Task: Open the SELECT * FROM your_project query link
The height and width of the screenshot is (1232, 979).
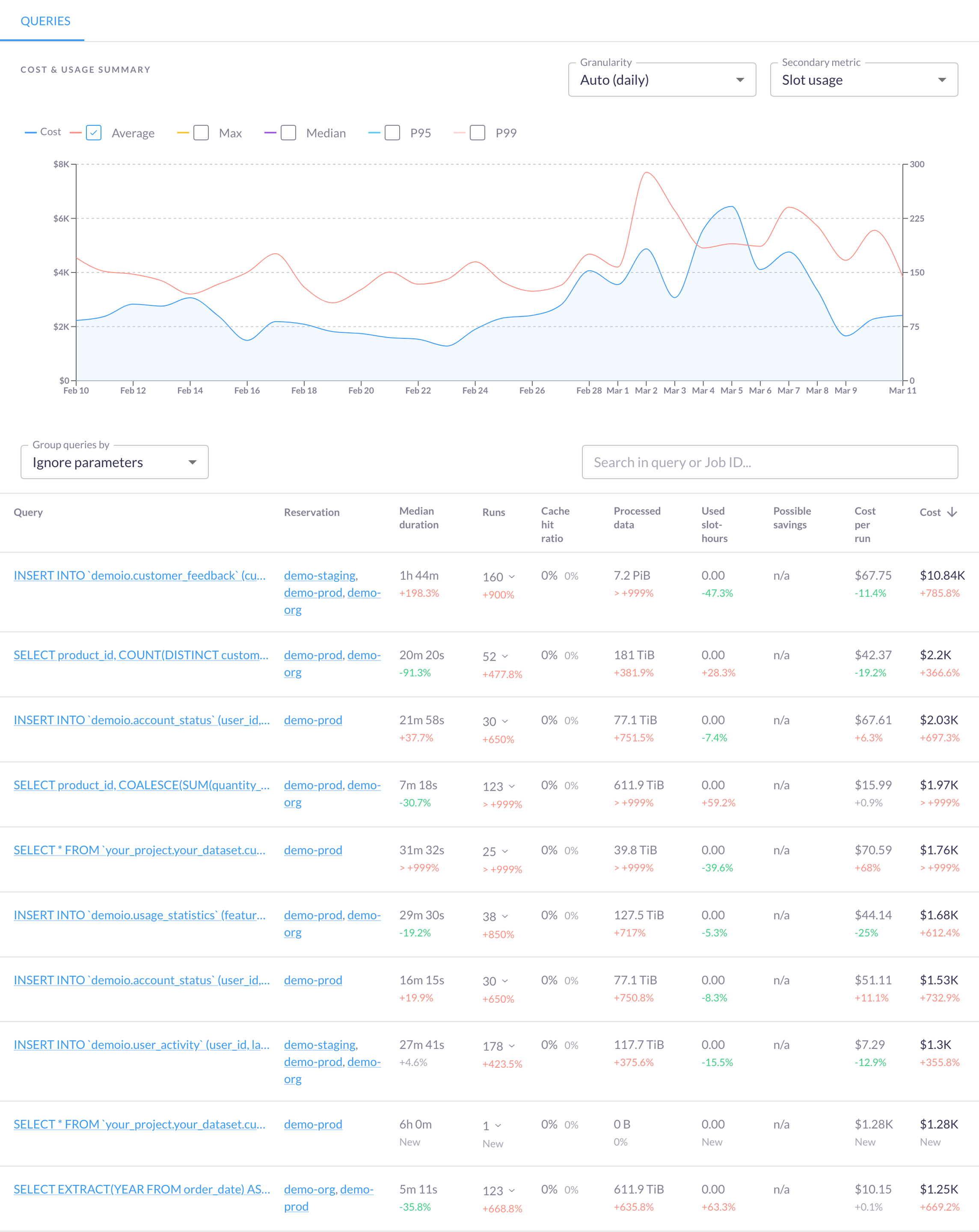Action: point(139,850)
